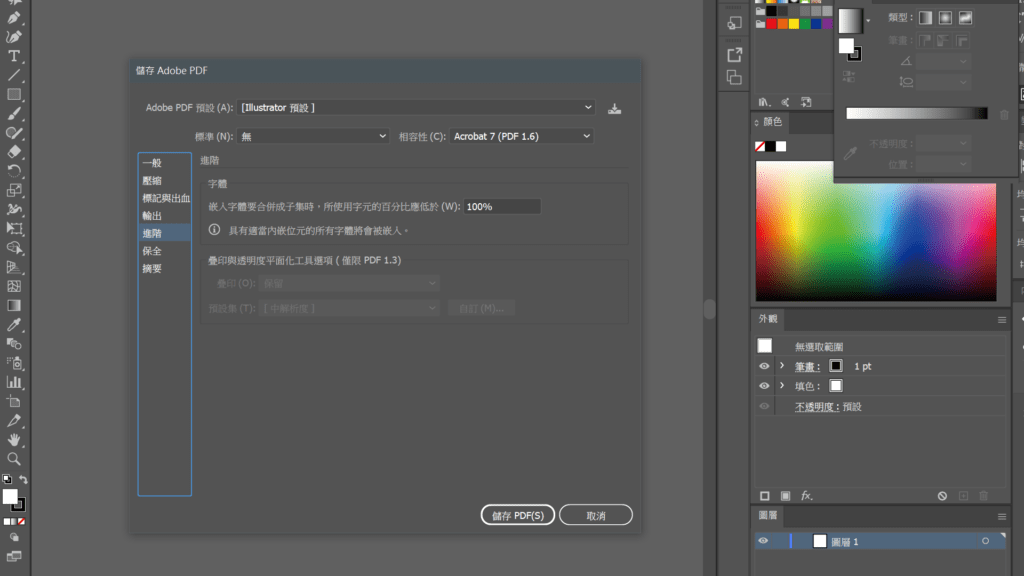Click the red swatch in the Swatches panel
1024x576 pixels.
(x=772, y=23)
